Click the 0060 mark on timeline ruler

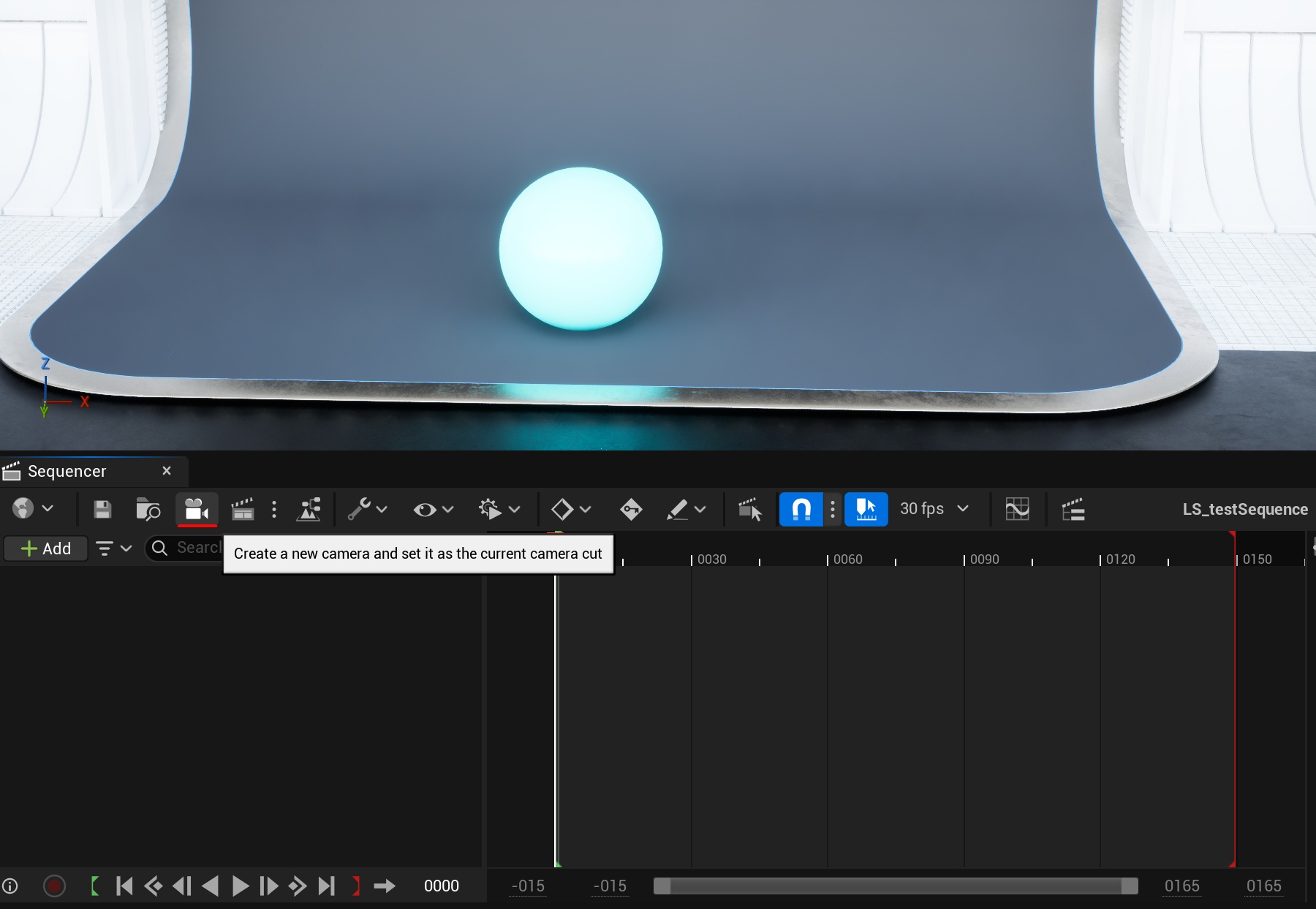click(847, 559)
